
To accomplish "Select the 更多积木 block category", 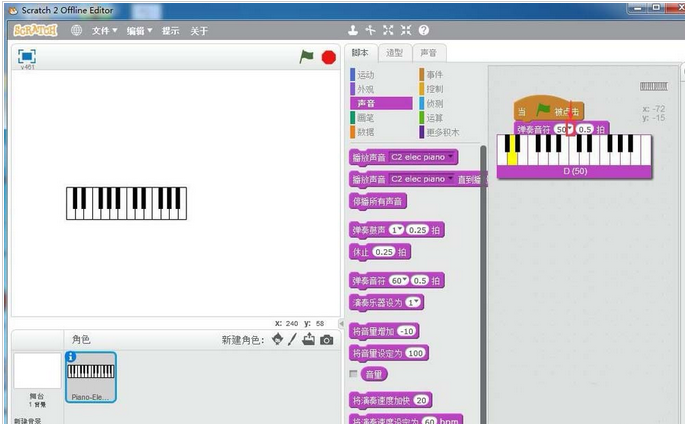I will (439, 132).
